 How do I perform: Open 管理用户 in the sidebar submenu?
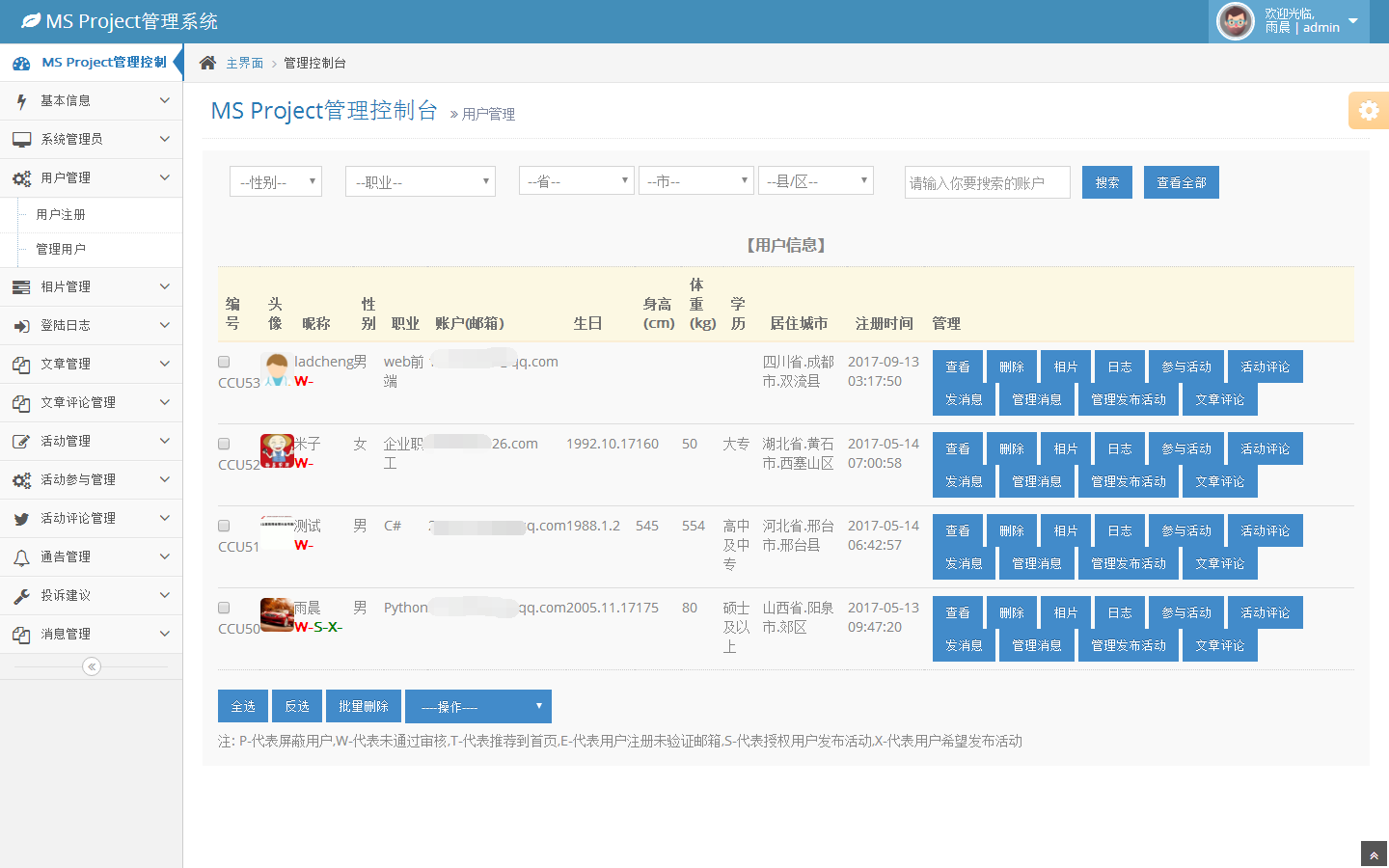[x=61, y=249]
